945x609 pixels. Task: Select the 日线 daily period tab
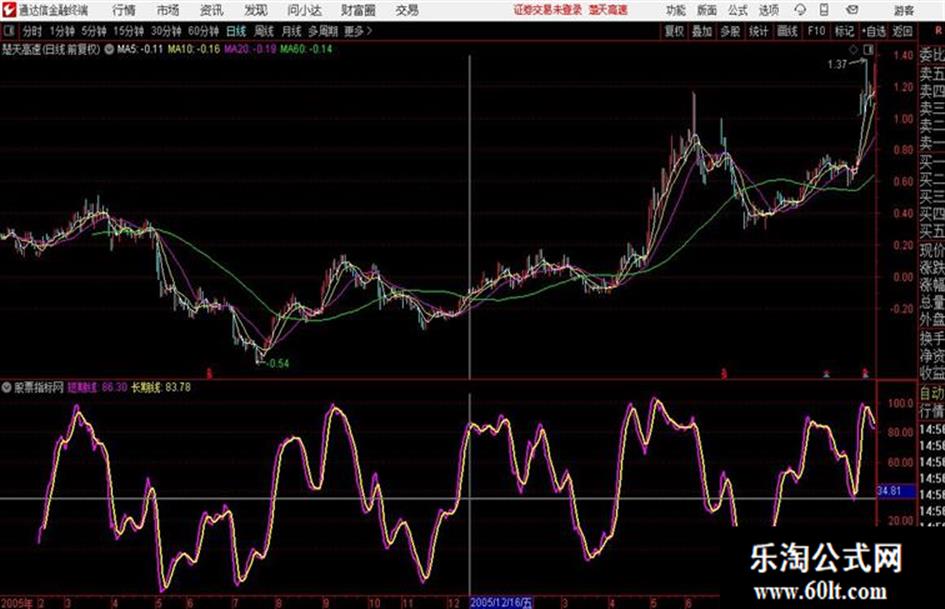coord(236,31)
